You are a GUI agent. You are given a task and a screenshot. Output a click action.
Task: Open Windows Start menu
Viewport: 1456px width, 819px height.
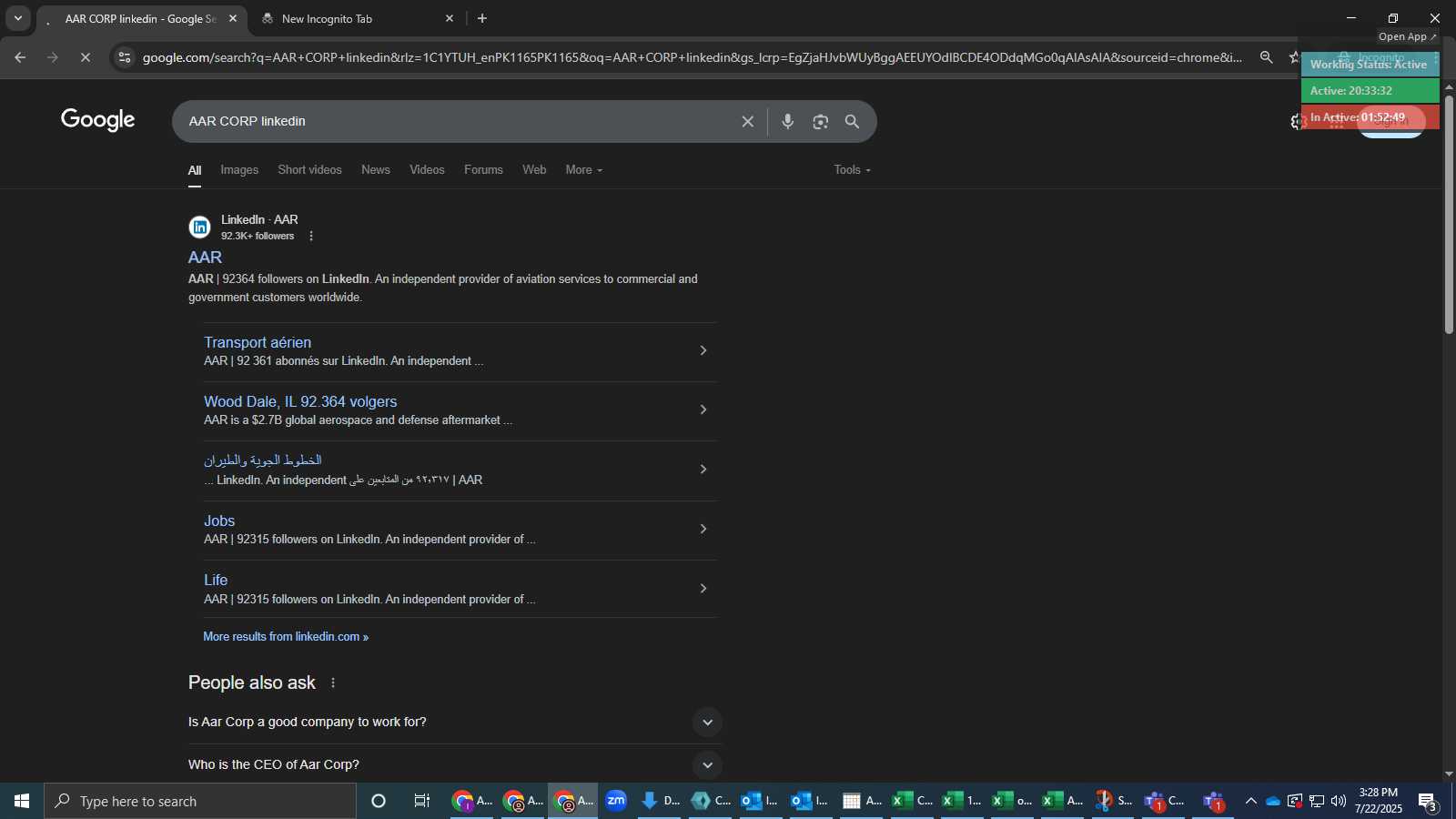(x=22, y=801)
